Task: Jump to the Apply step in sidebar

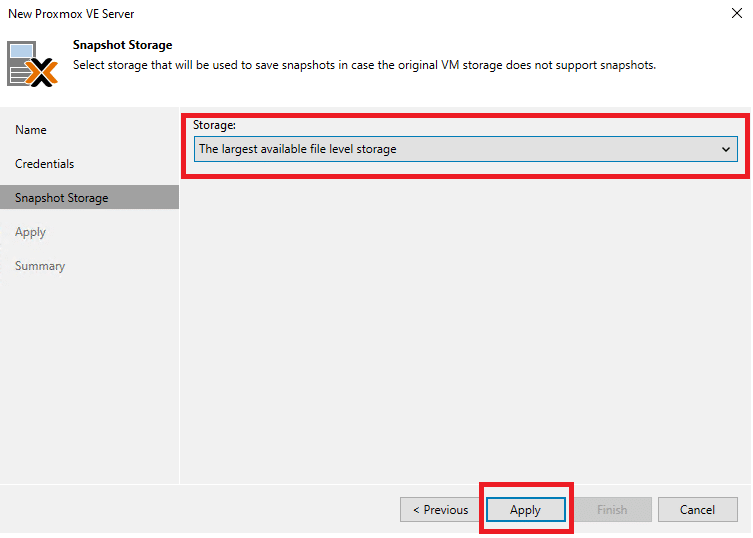Action: coord(30,232)
